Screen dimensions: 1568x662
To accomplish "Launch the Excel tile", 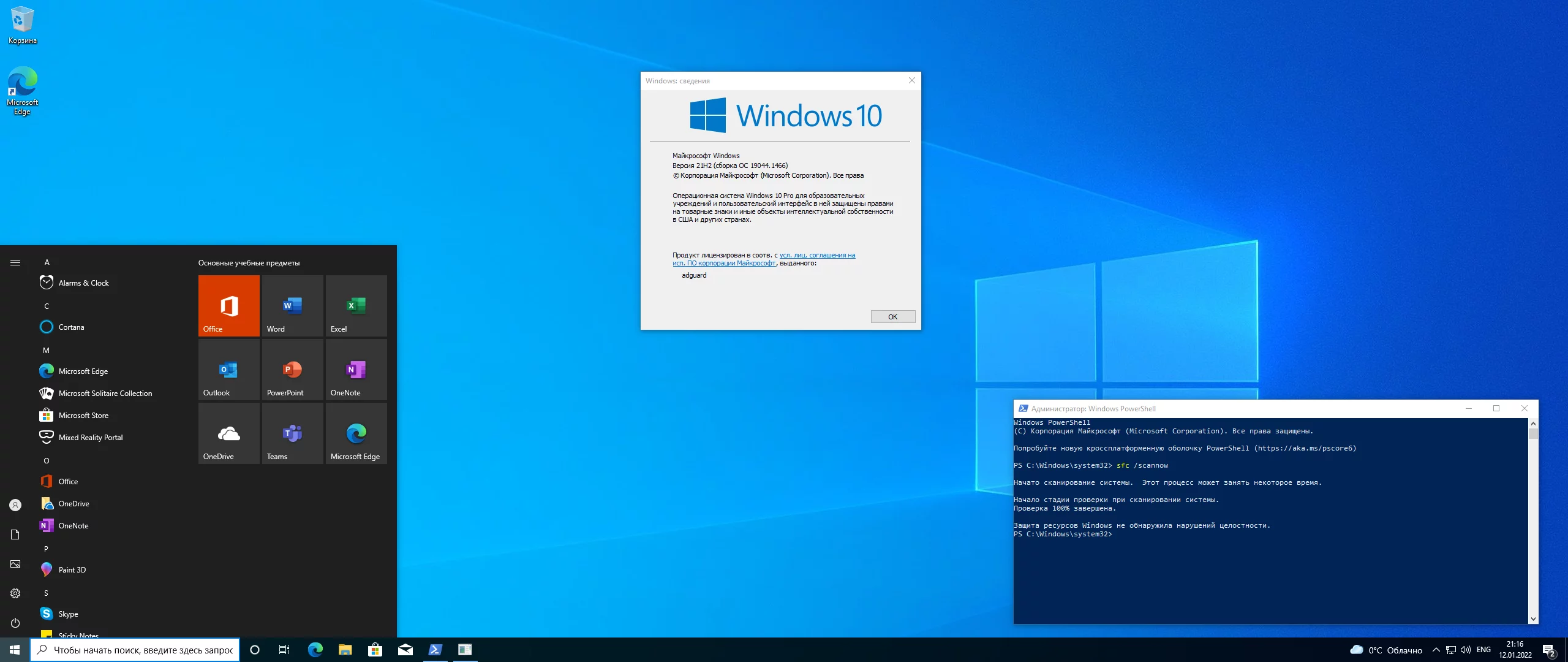I will pos(356,305).
